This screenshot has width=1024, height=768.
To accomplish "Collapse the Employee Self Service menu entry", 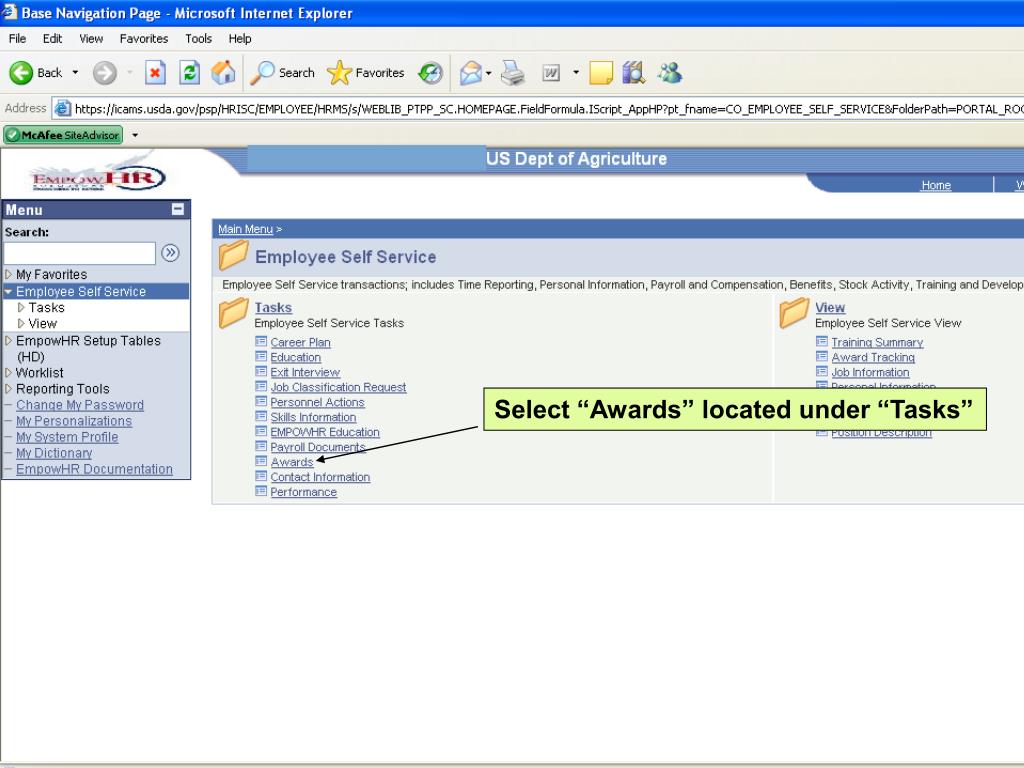I will 7,291.
